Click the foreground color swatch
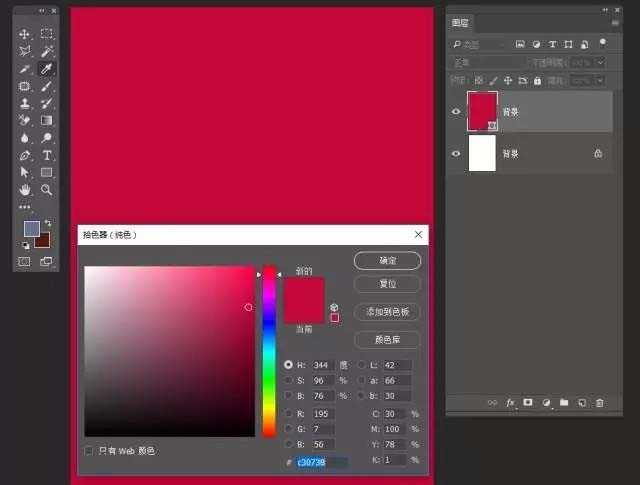Viewport: 640px width, 485px height. (32, 229)
